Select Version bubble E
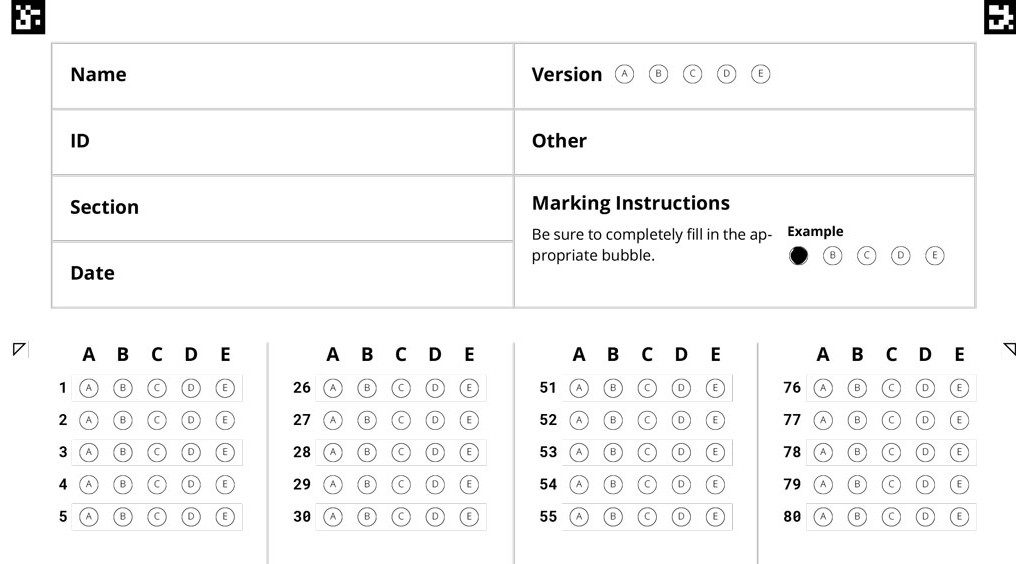 point(760,74)
